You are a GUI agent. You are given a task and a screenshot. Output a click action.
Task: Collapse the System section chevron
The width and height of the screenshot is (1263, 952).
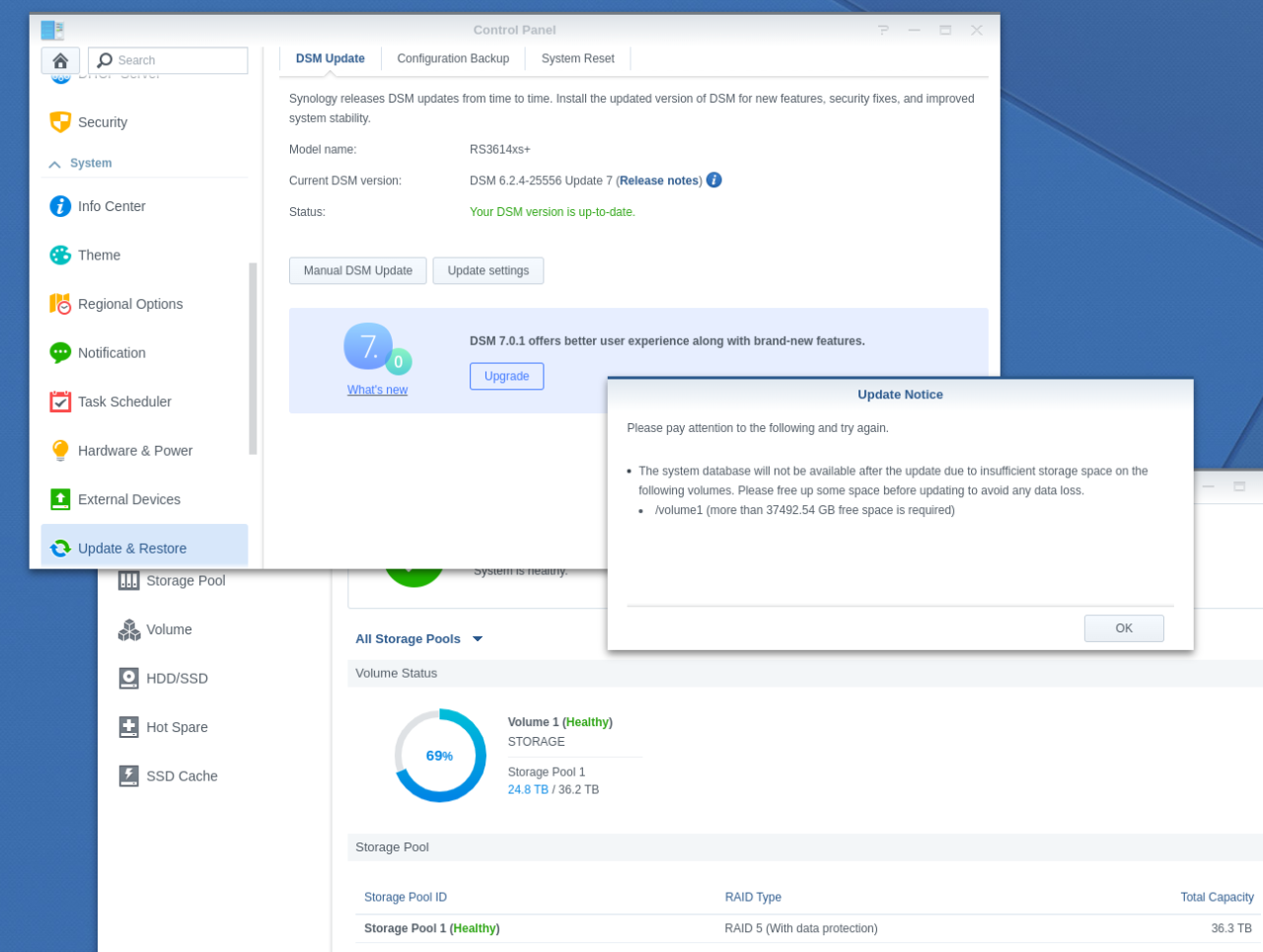(x=54, y=164)
